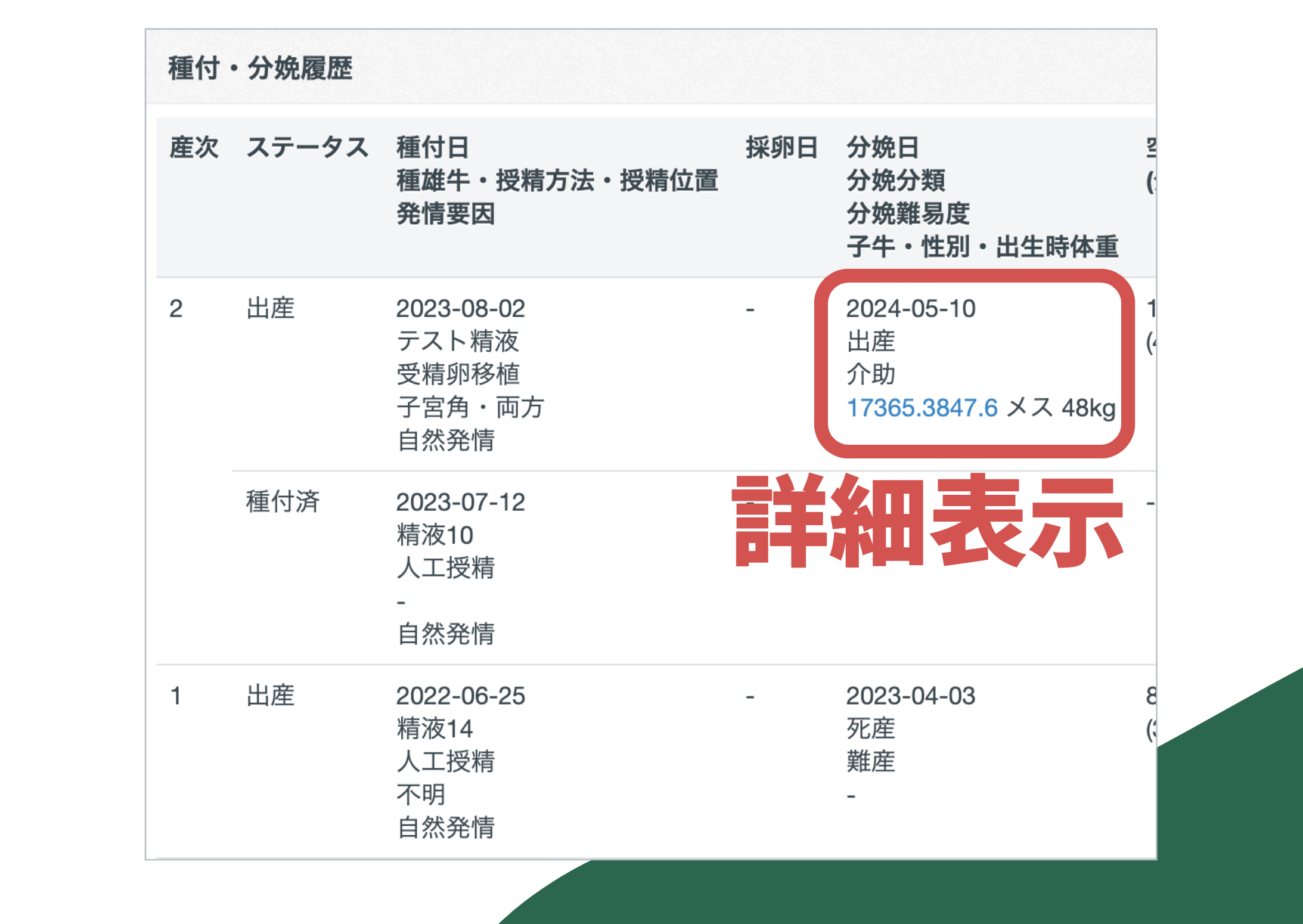Click the 死産 calving classification

[871, 728]
